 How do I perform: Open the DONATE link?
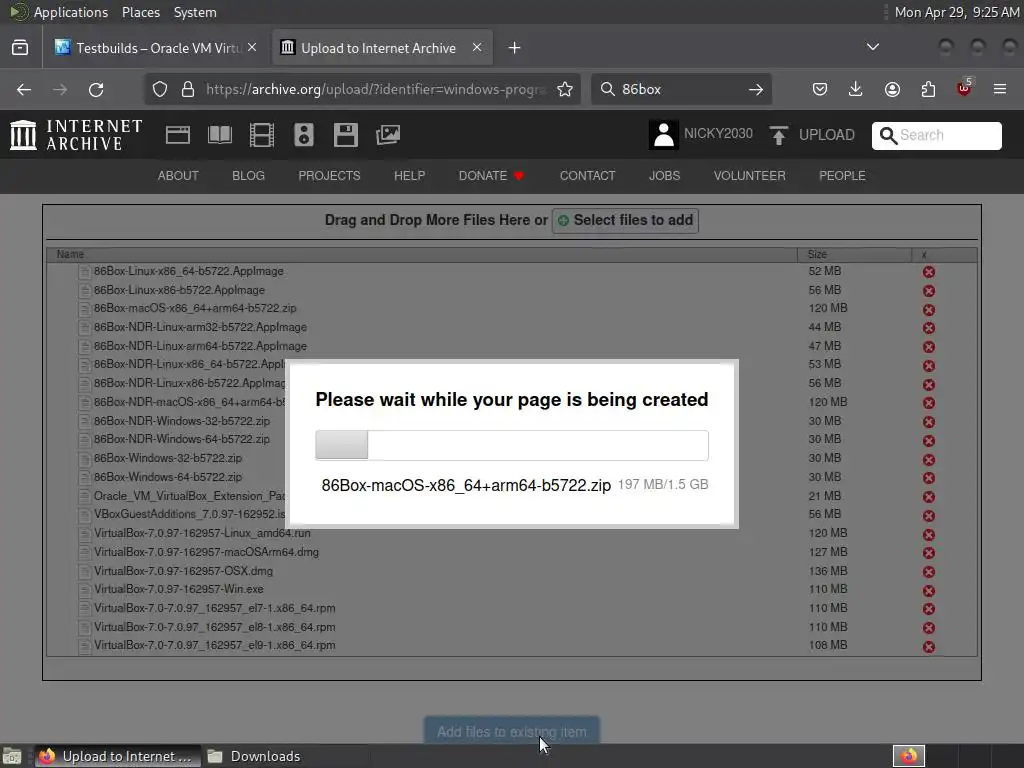[x=491, y=176]
